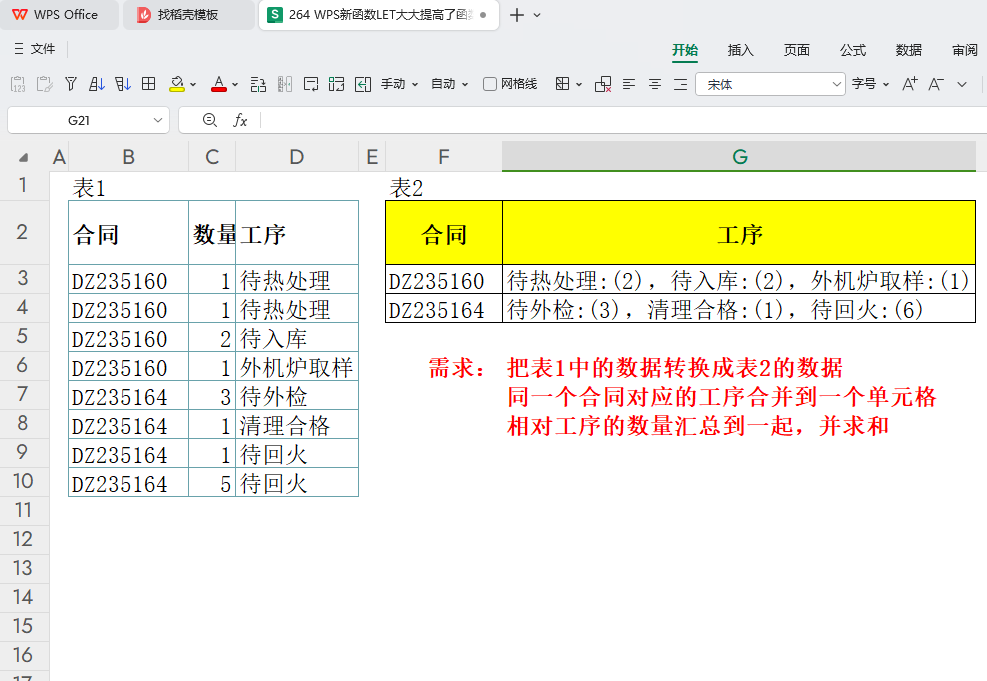Open the 文件 menu
Viewport: 987px width, 681px height.
(x=35, y=48)
